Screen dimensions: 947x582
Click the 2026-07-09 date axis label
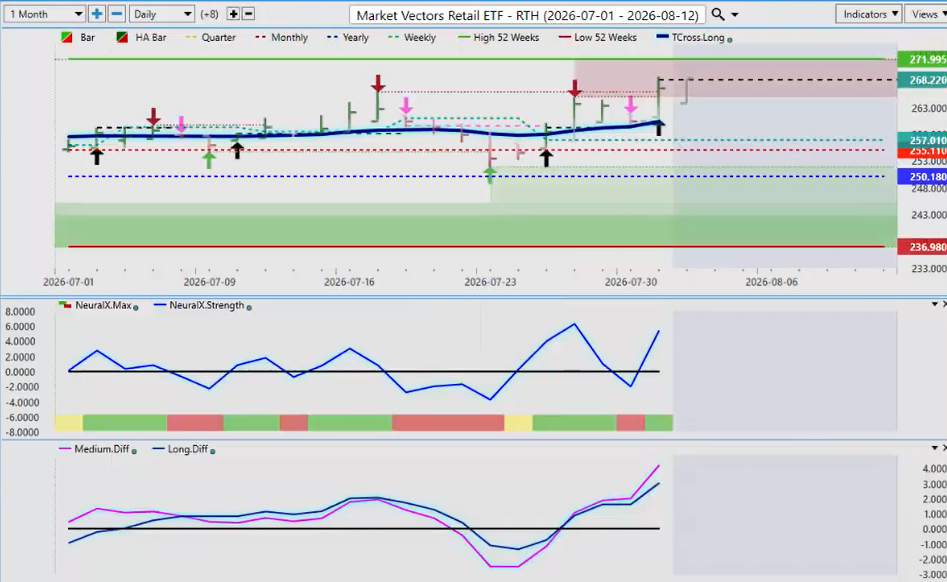(210, 282)
